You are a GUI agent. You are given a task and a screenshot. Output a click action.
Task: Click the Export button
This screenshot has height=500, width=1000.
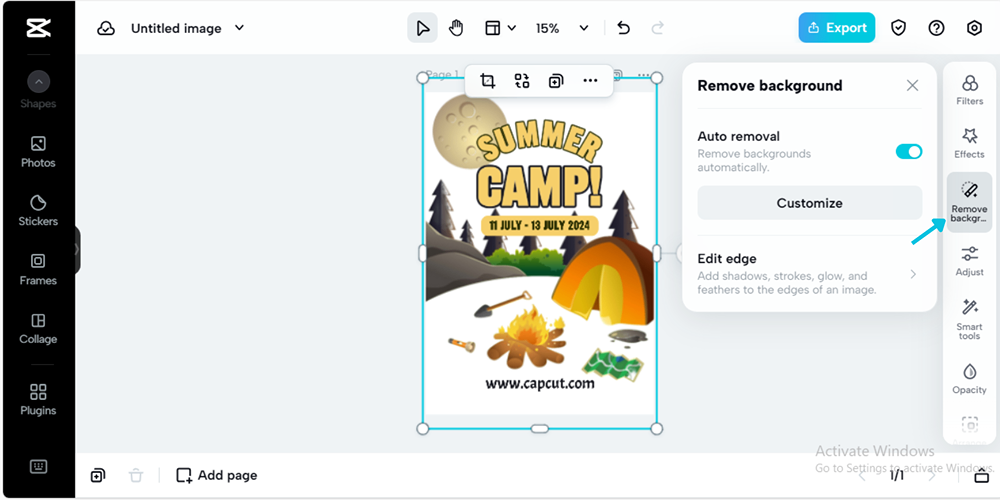837,28
